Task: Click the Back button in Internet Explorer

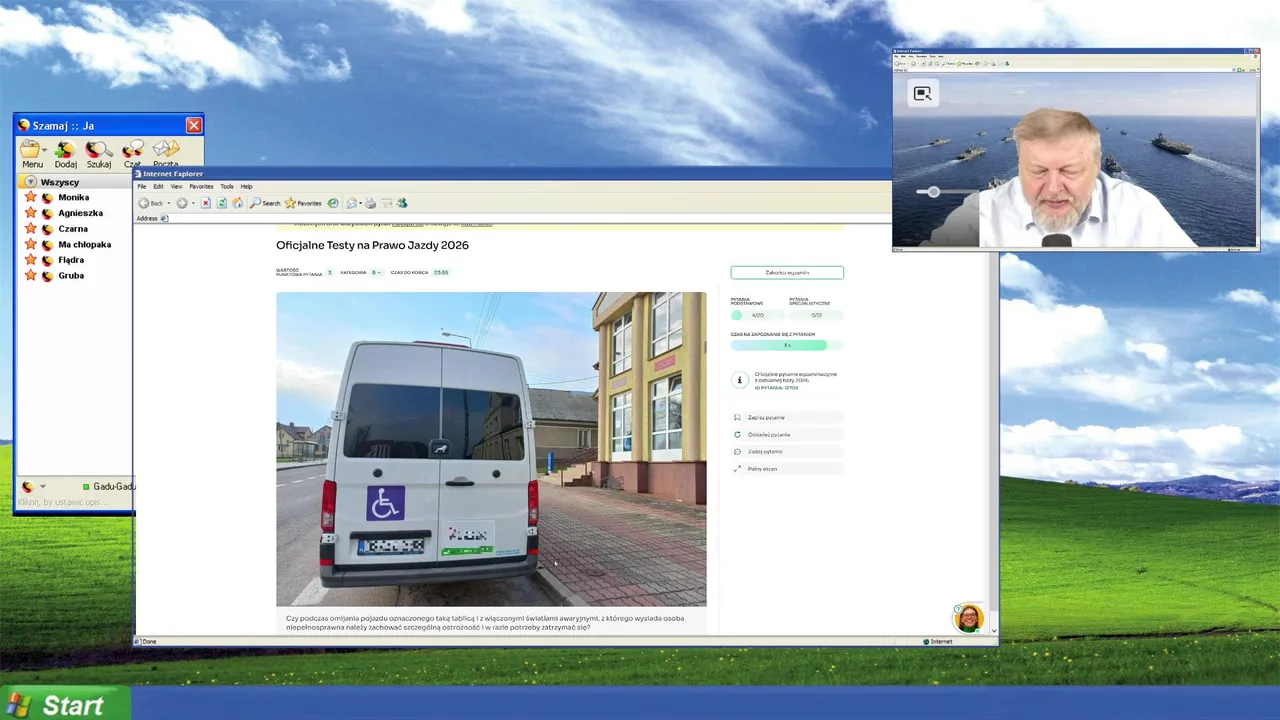Action: pos(150,203)
